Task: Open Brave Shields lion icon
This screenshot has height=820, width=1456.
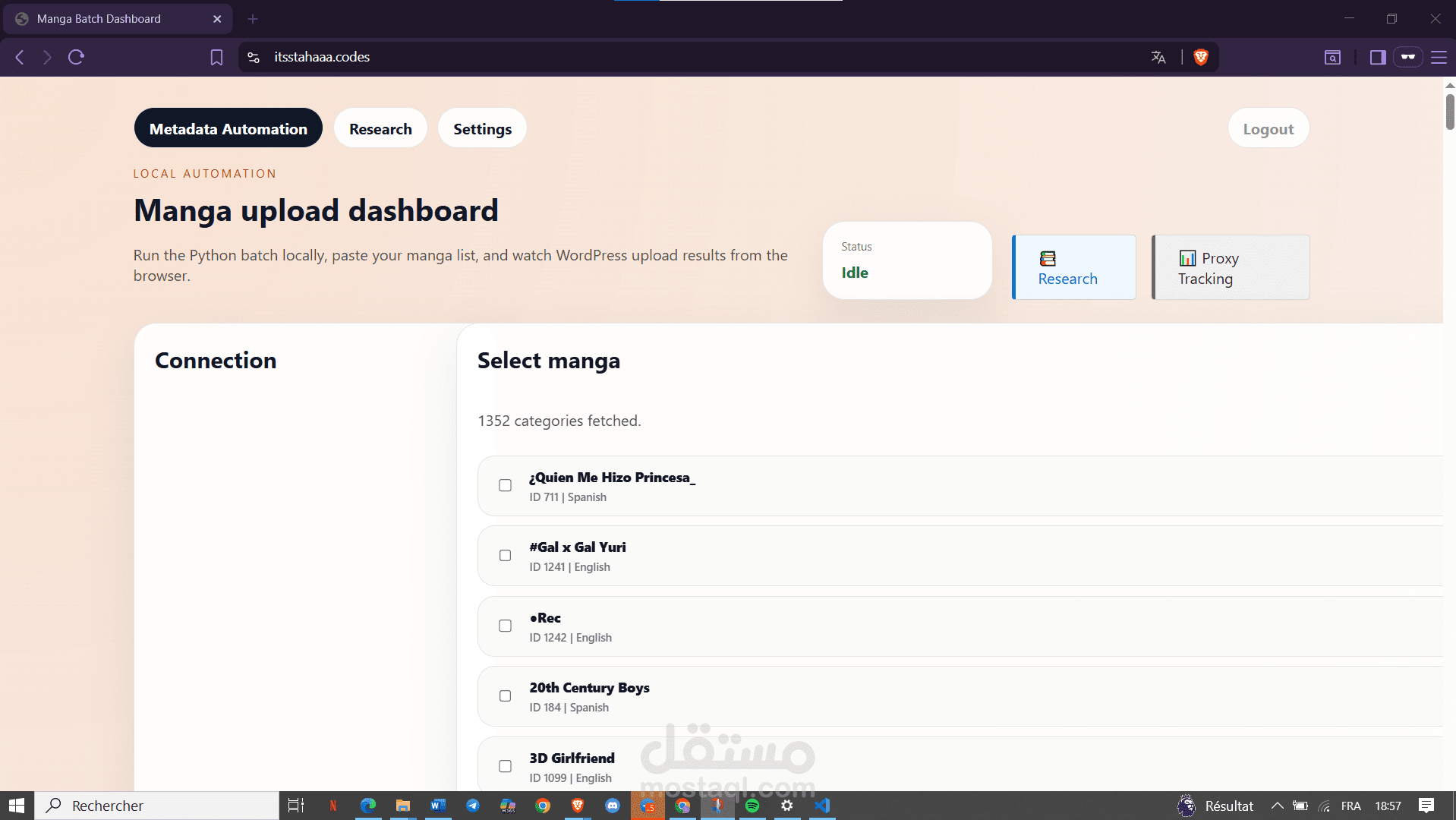Action: 1201,57
